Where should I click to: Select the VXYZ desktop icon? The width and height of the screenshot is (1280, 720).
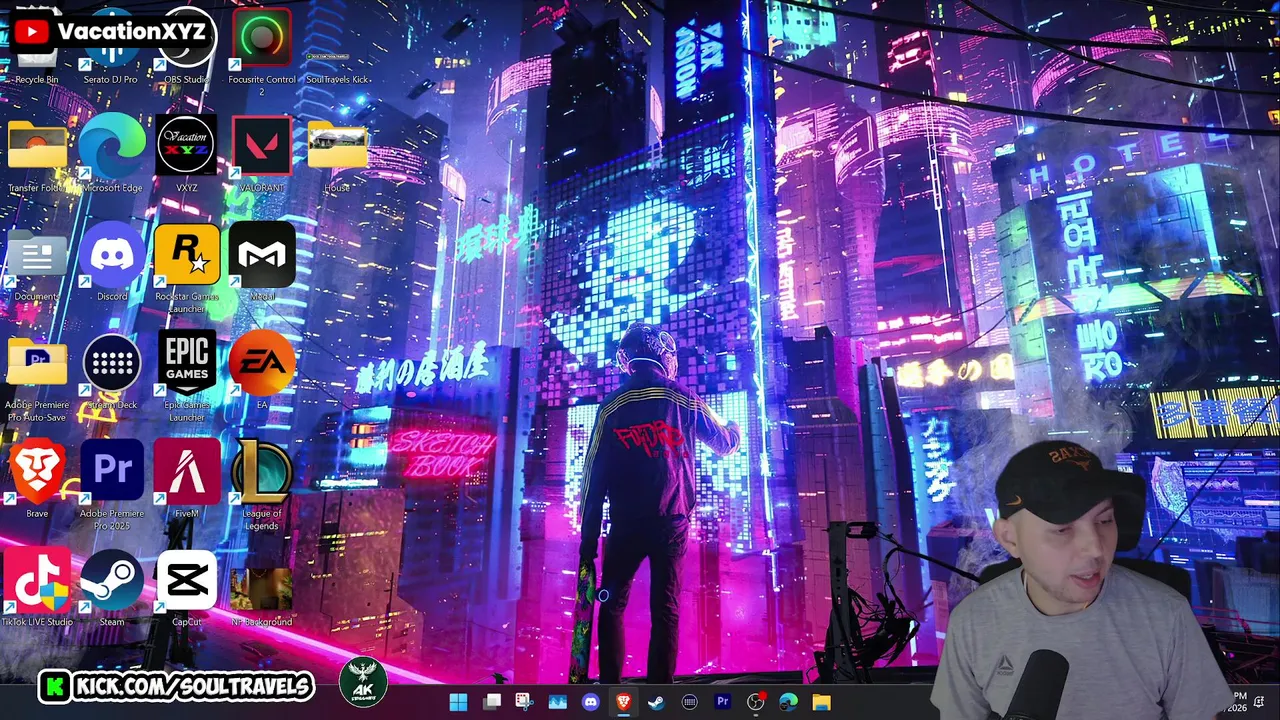tap(186, 154)
